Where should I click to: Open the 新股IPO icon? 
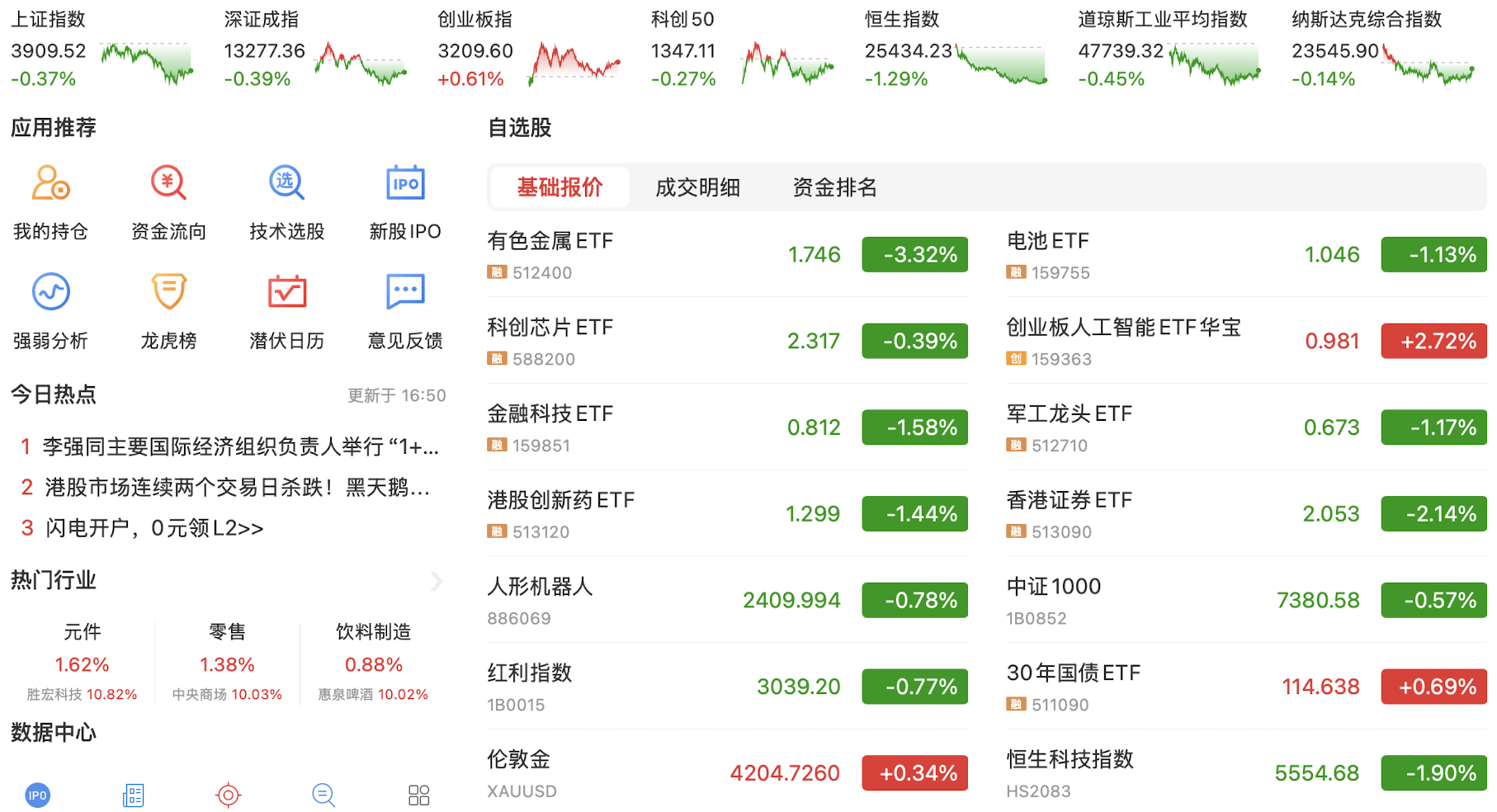click(405, 183)
